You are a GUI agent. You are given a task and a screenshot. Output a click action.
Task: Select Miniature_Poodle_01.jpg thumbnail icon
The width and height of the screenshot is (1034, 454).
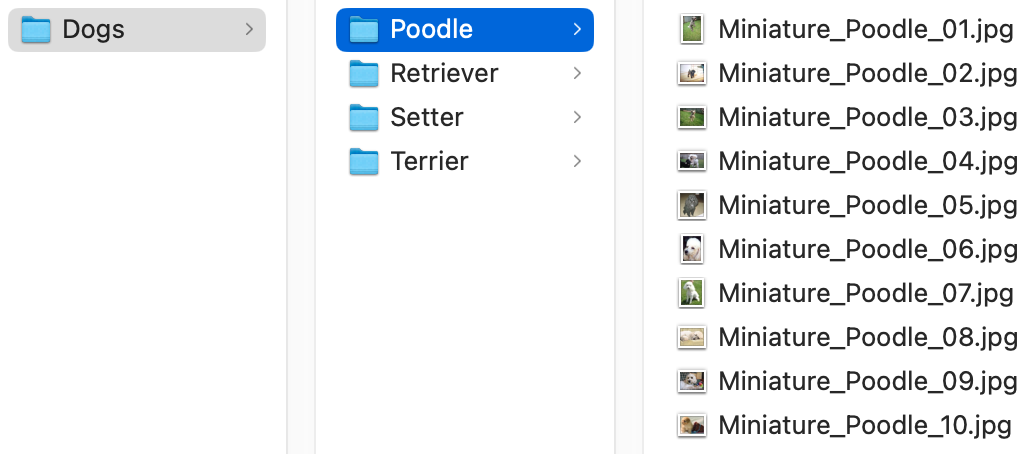point(692,30)
